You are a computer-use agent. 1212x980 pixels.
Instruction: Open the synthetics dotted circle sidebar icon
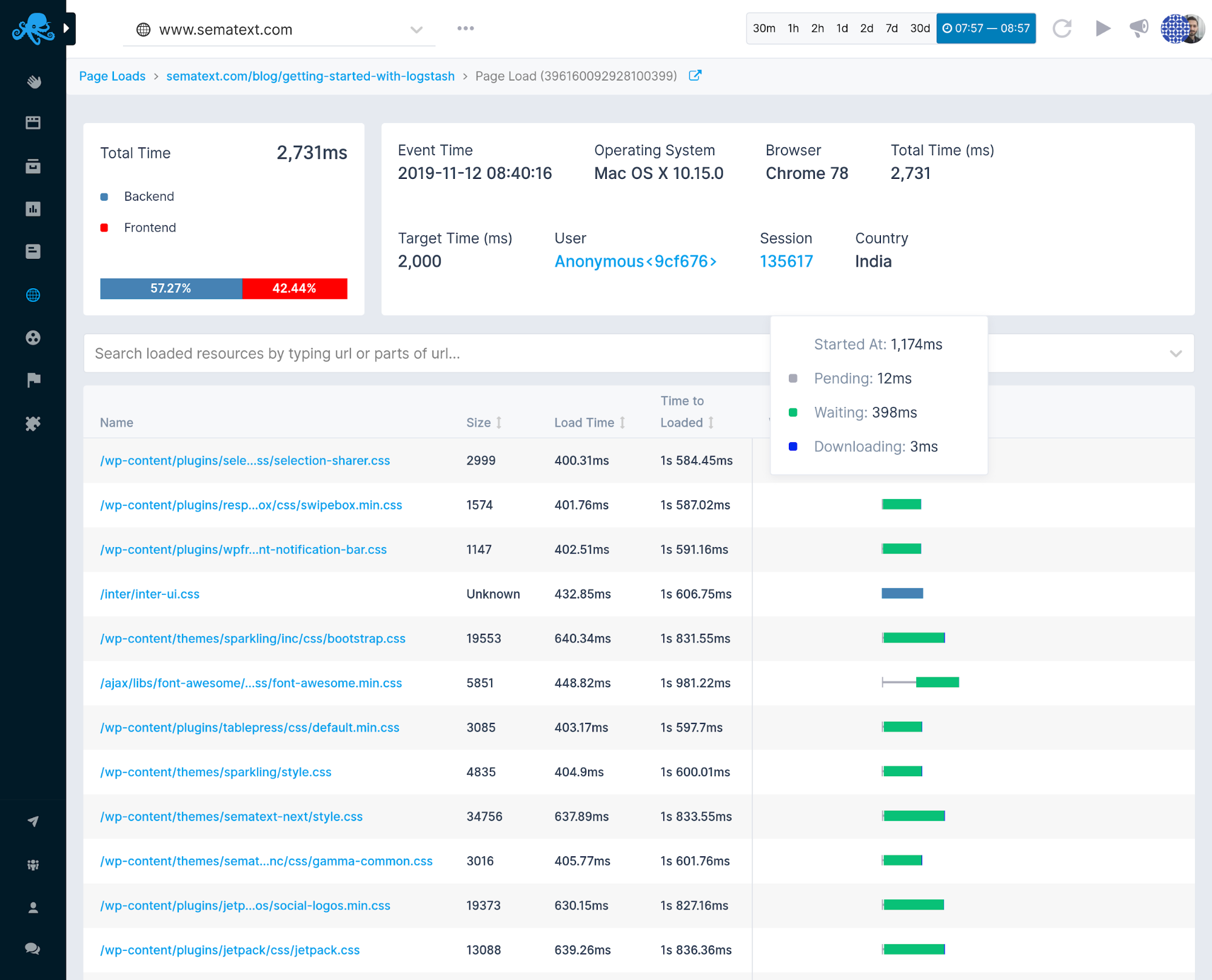tap(33, 338)
